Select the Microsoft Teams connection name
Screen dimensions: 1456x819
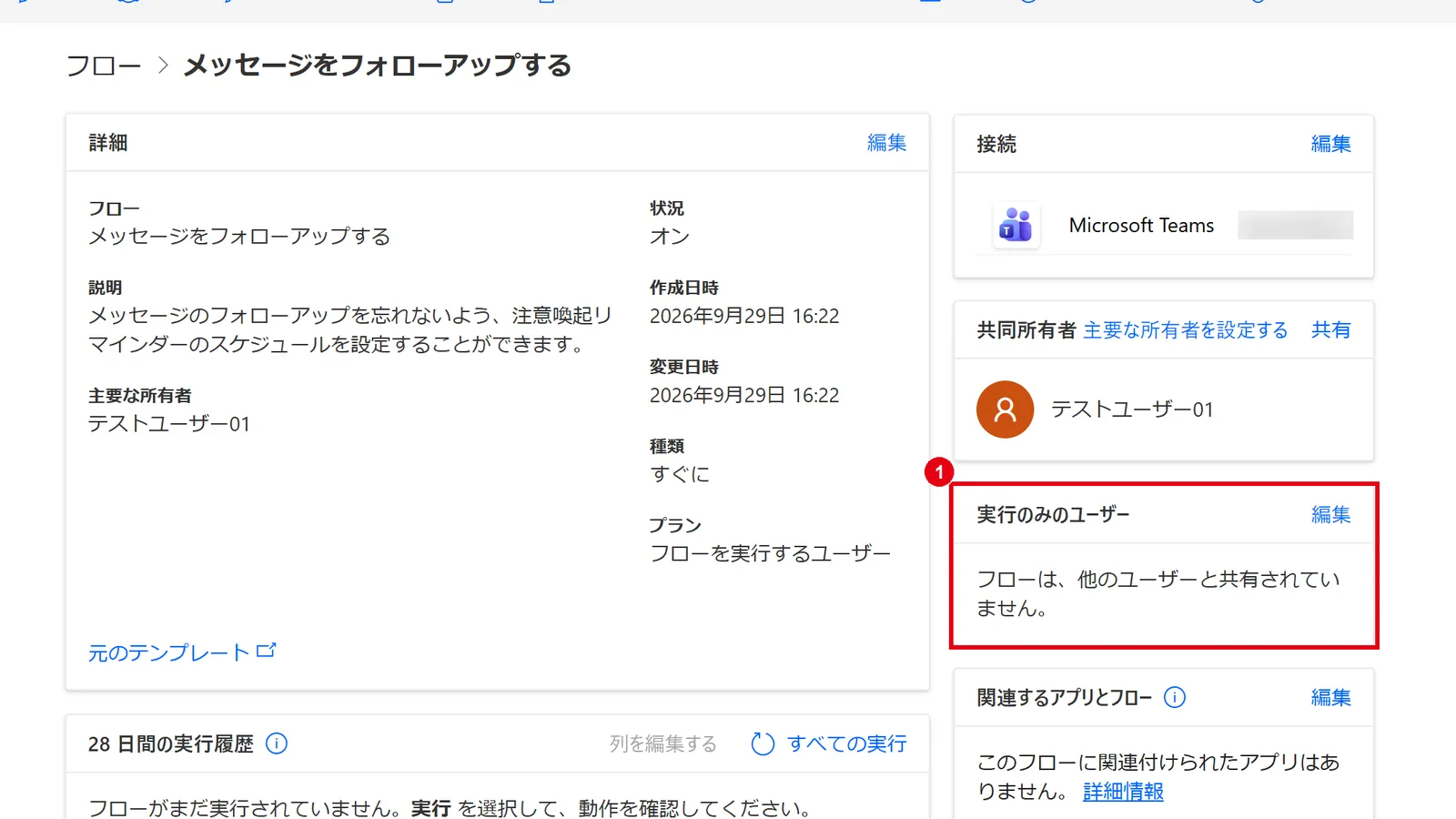1141,225
